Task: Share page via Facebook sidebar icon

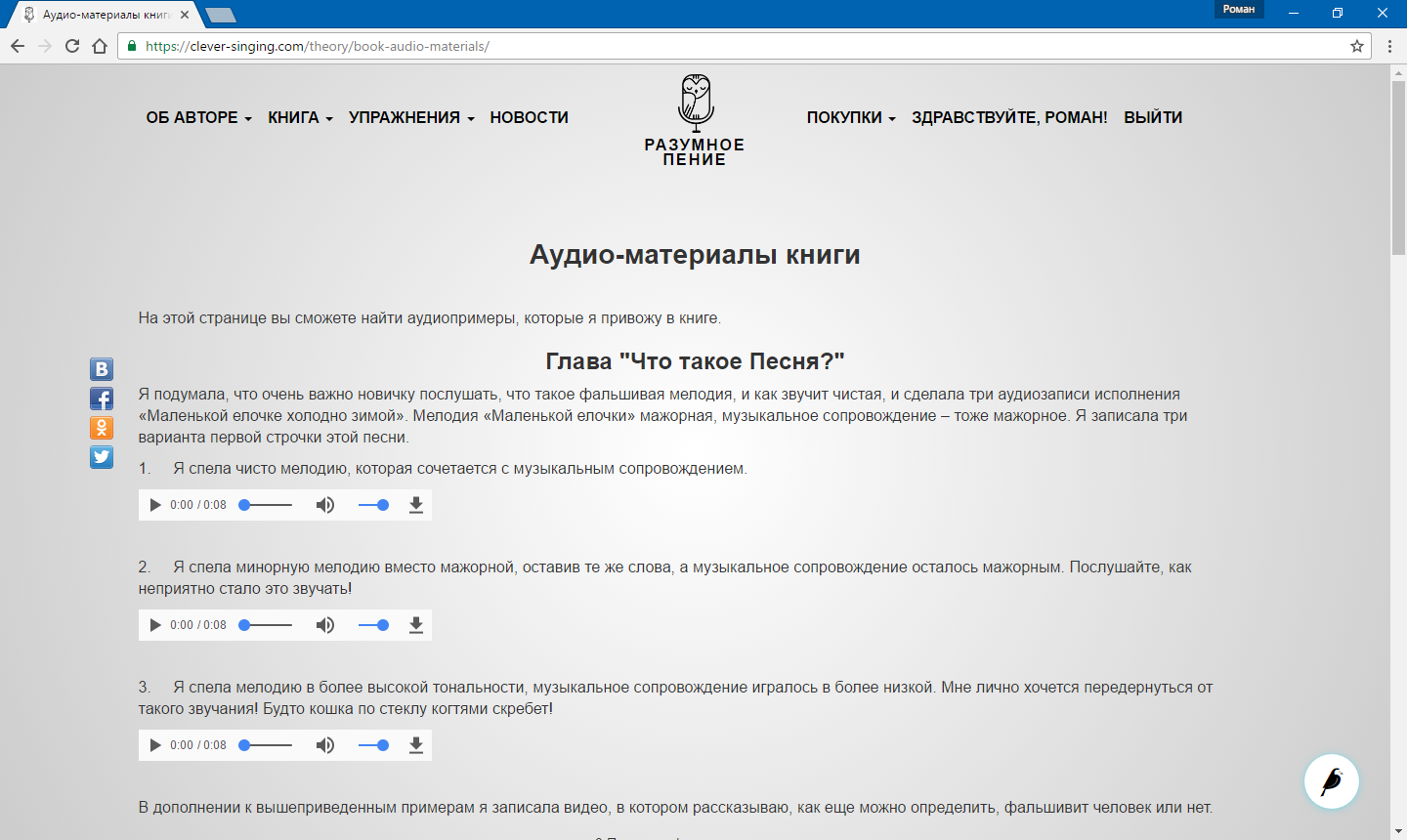Action: [x=102, y=399]
